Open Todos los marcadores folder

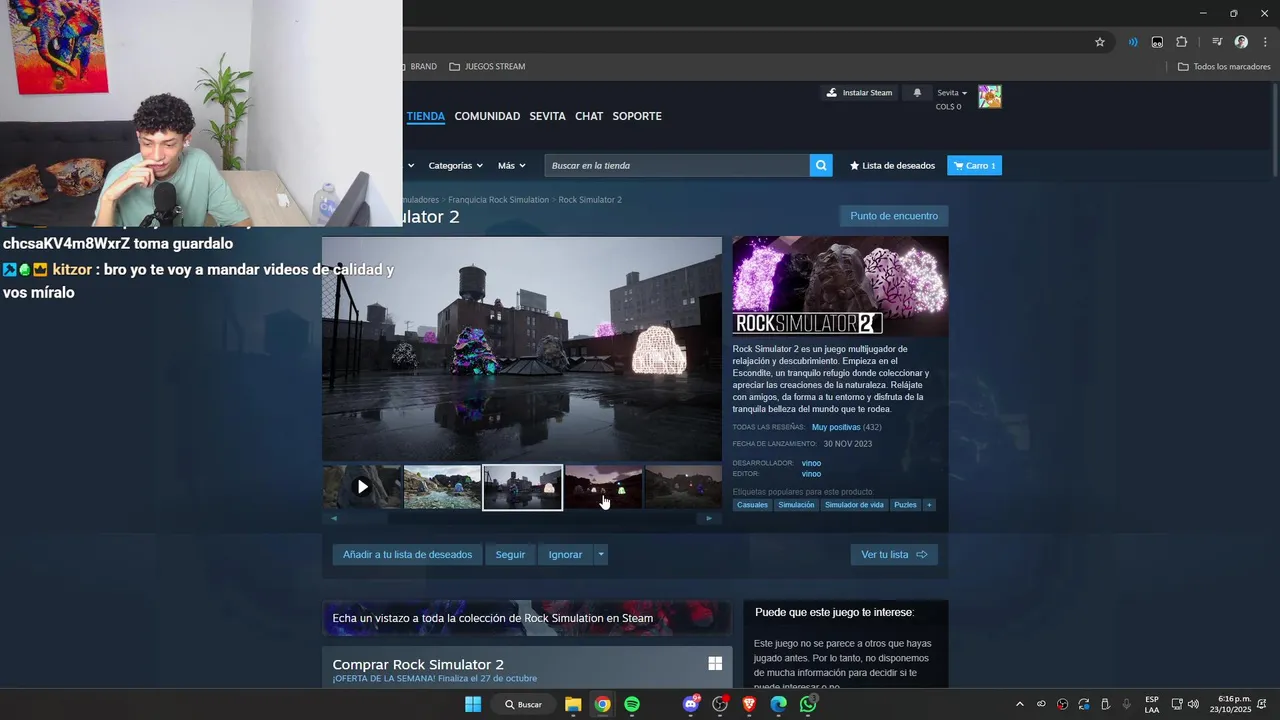pos(1224,66)
